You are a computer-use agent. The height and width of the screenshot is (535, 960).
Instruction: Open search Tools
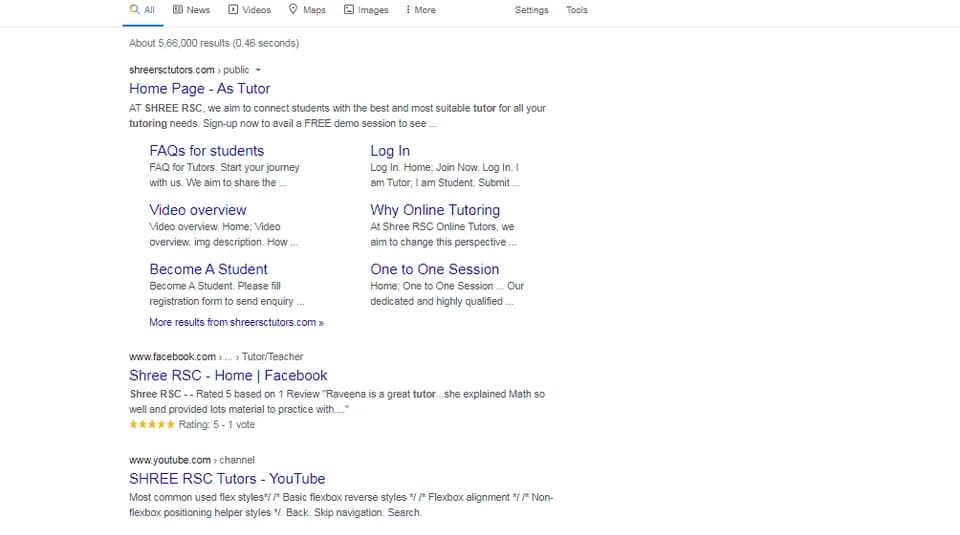pos(576,10)
